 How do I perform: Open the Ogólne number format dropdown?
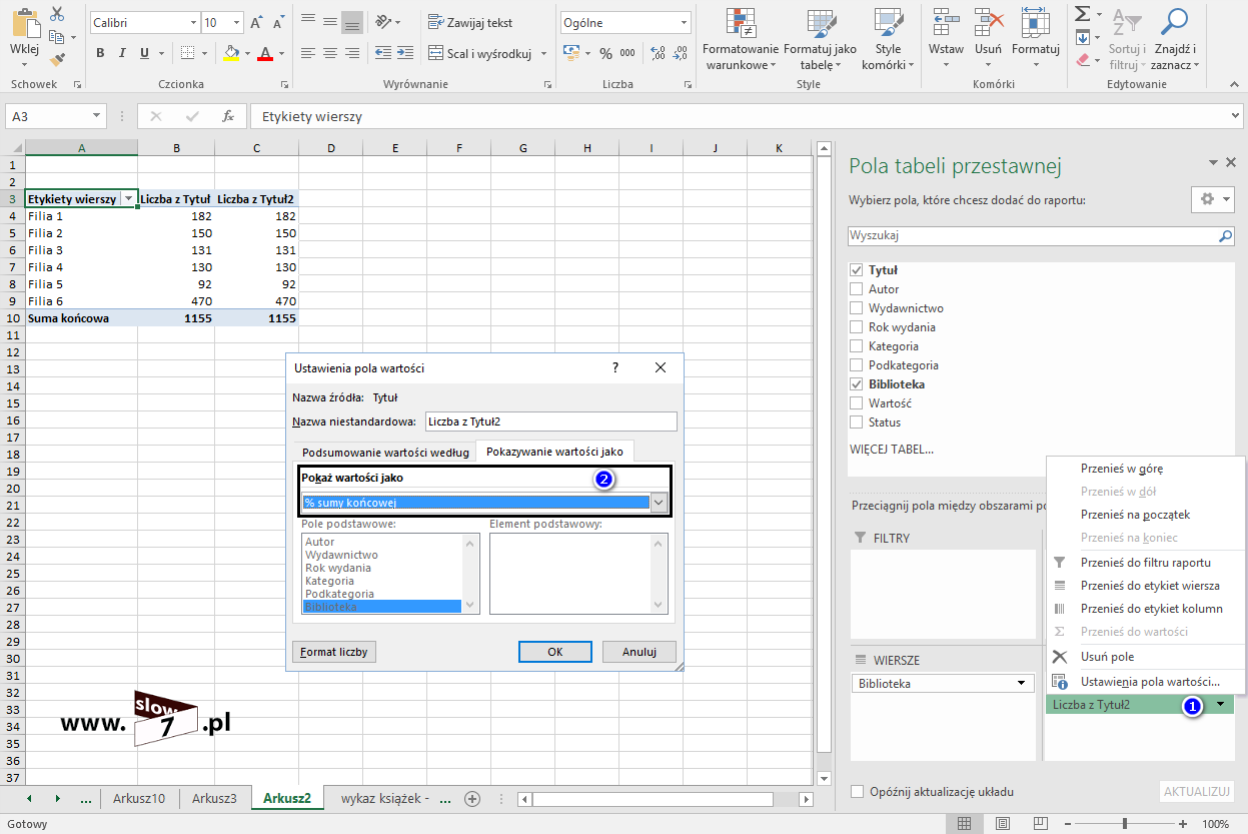pos(684,22)
